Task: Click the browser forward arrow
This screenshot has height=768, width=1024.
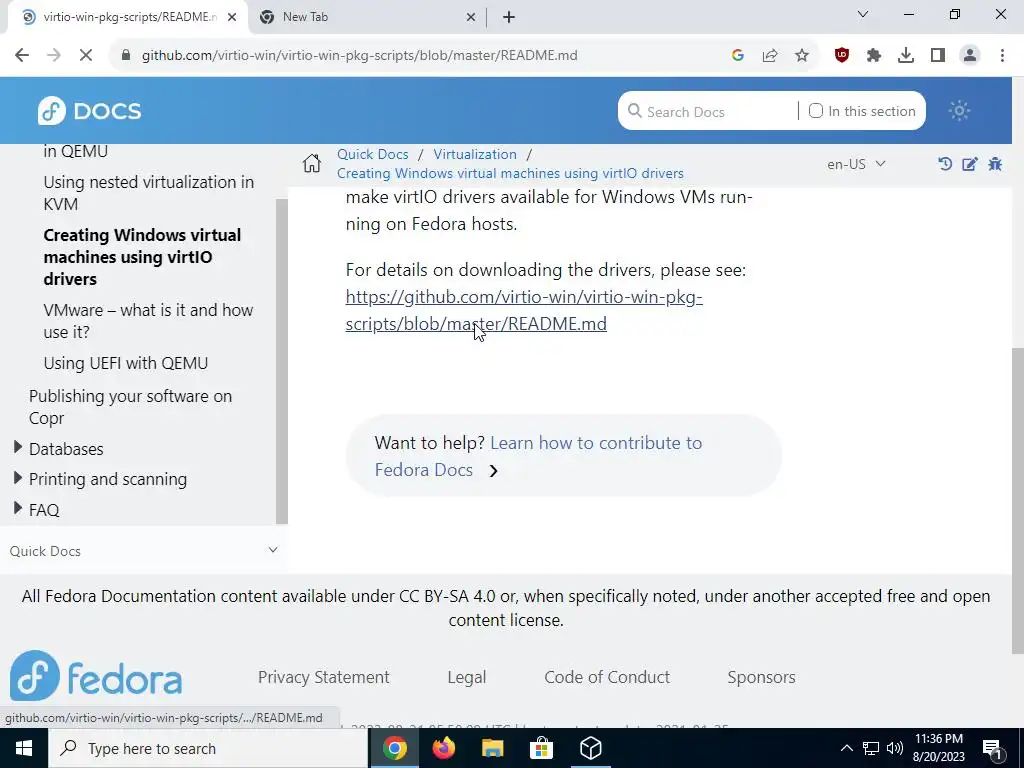Action: [x=54, y=56]
